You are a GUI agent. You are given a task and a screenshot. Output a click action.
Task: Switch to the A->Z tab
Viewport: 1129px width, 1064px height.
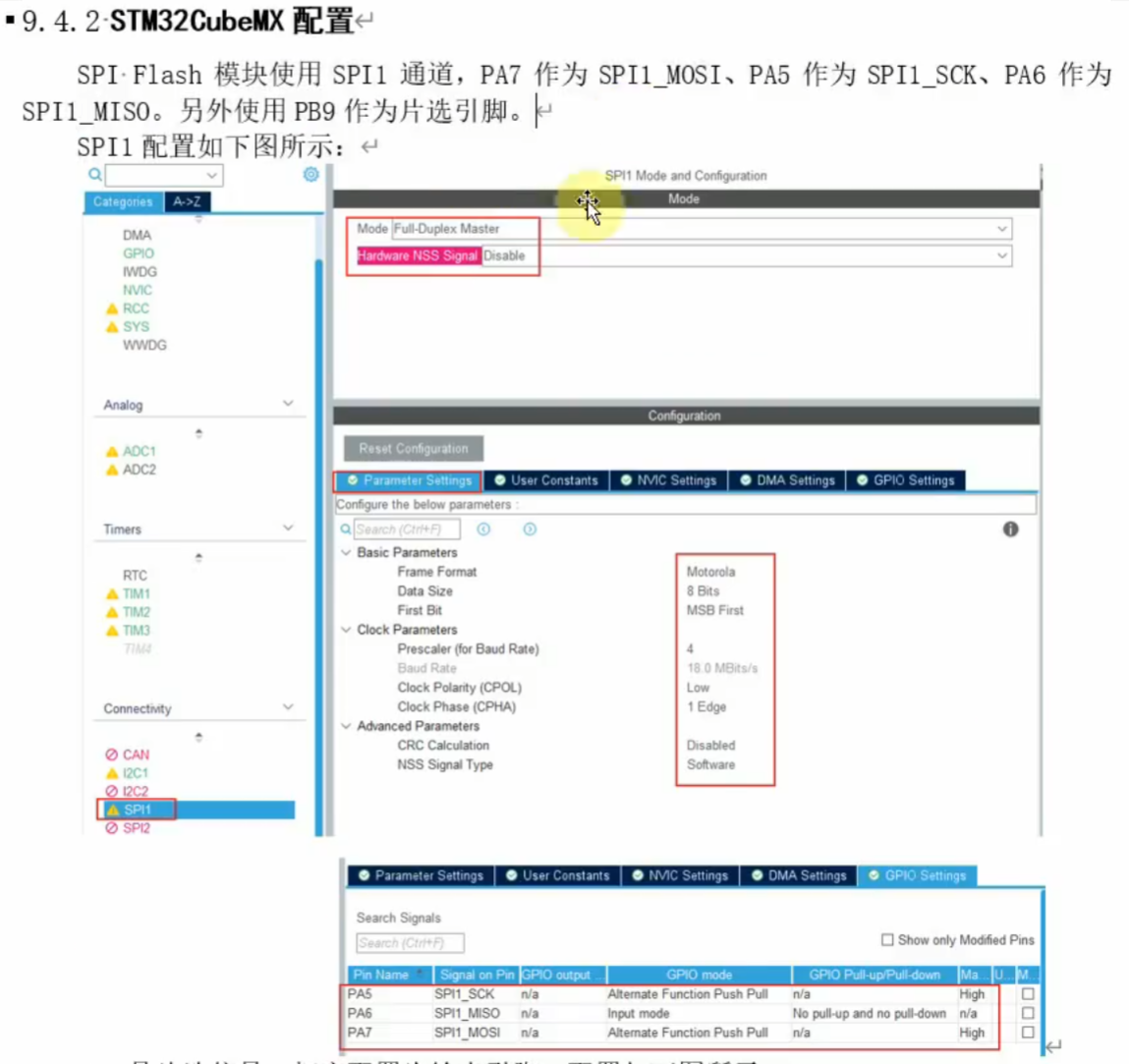click(x=188, y=202)
